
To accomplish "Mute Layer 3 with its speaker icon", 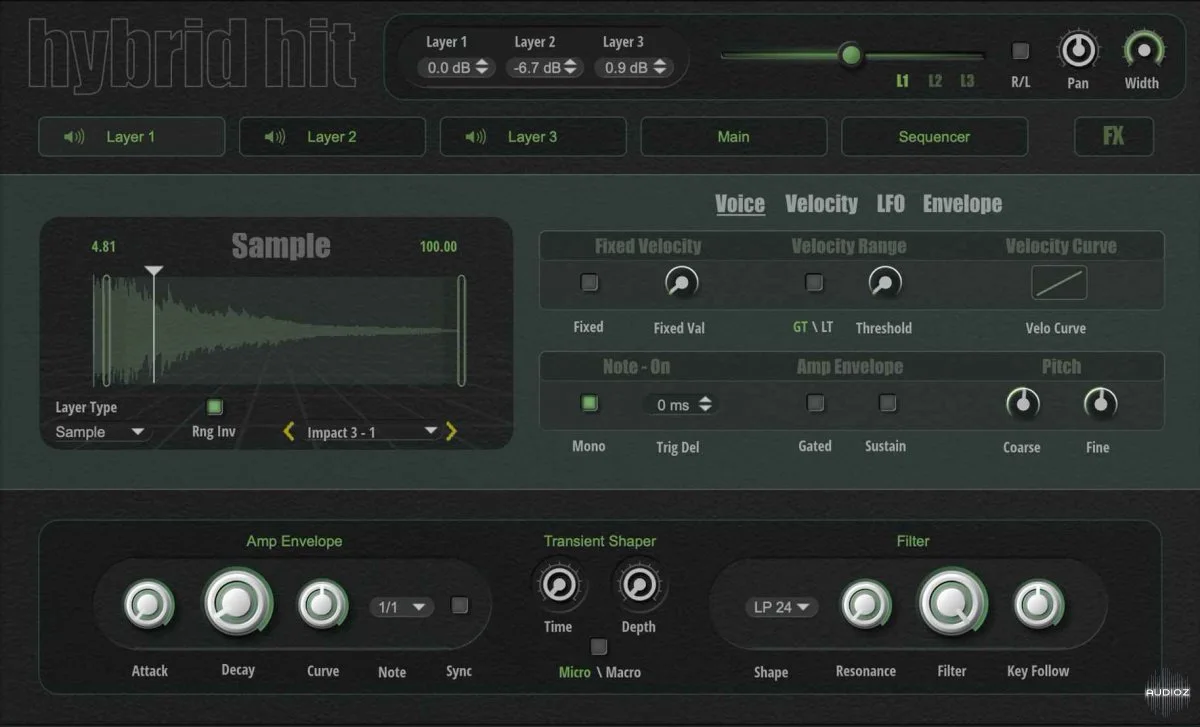I will (x=476, y=137).
